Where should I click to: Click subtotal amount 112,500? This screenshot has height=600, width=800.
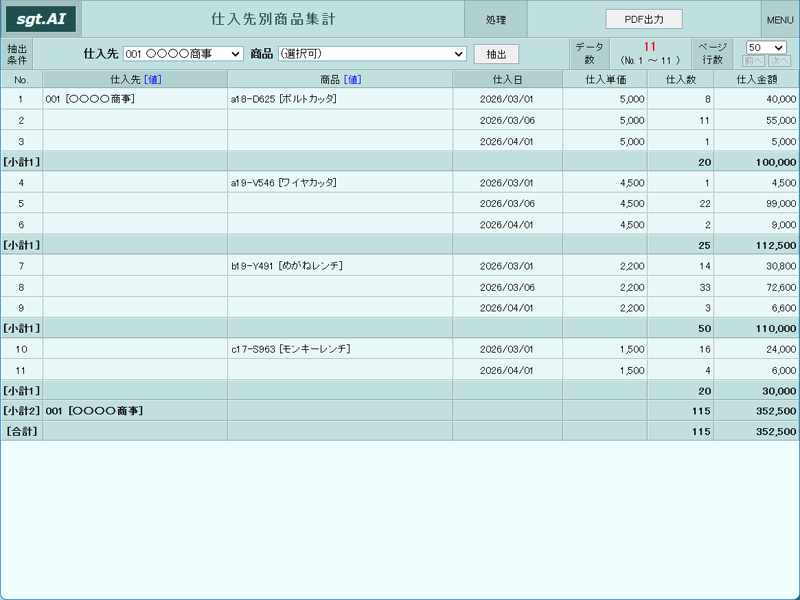(x=776, y=245)
